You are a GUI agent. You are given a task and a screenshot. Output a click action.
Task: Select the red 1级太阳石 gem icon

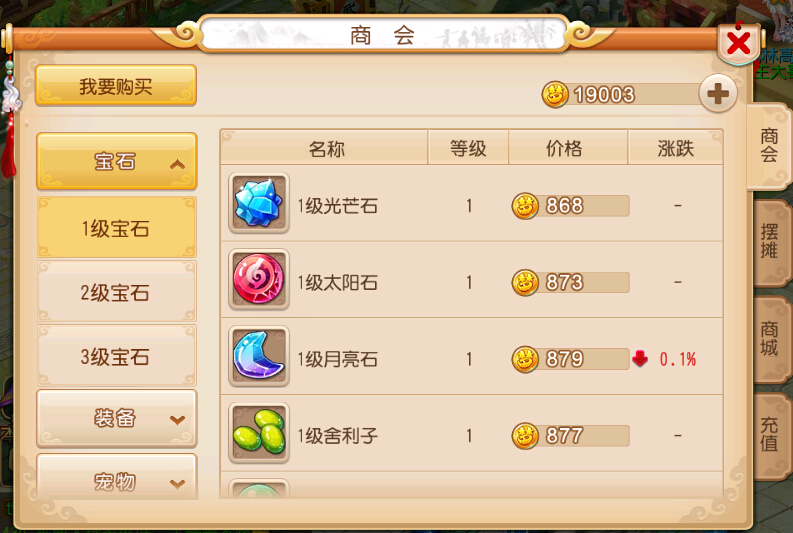(x=258, y=279)
